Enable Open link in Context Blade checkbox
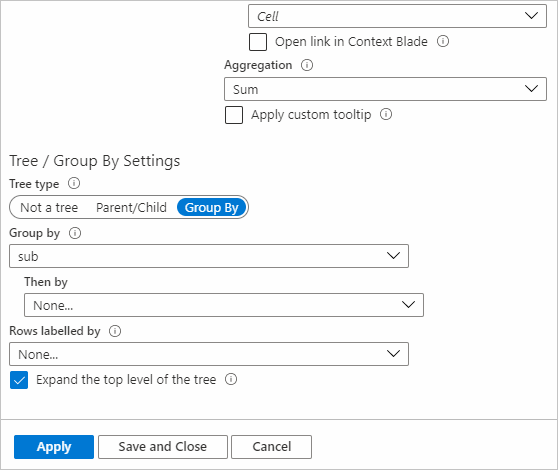Image resolution: width=558 pixels, height=470 pixels. [258, 42]
